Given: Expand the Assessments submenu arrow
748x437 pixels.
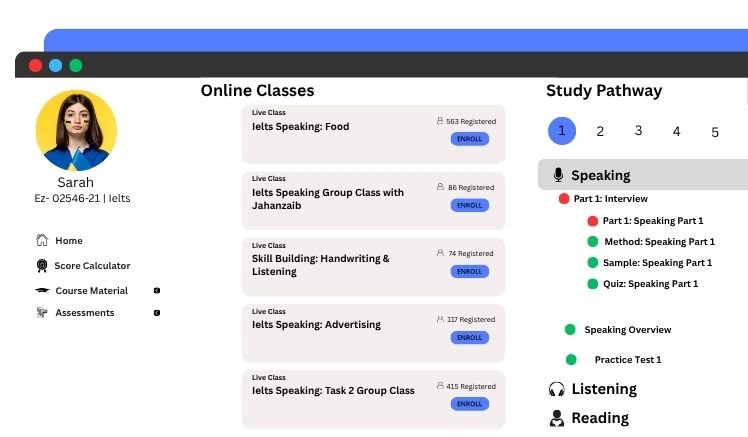Looking at the screenshot, I should click(x=157, y=313).
